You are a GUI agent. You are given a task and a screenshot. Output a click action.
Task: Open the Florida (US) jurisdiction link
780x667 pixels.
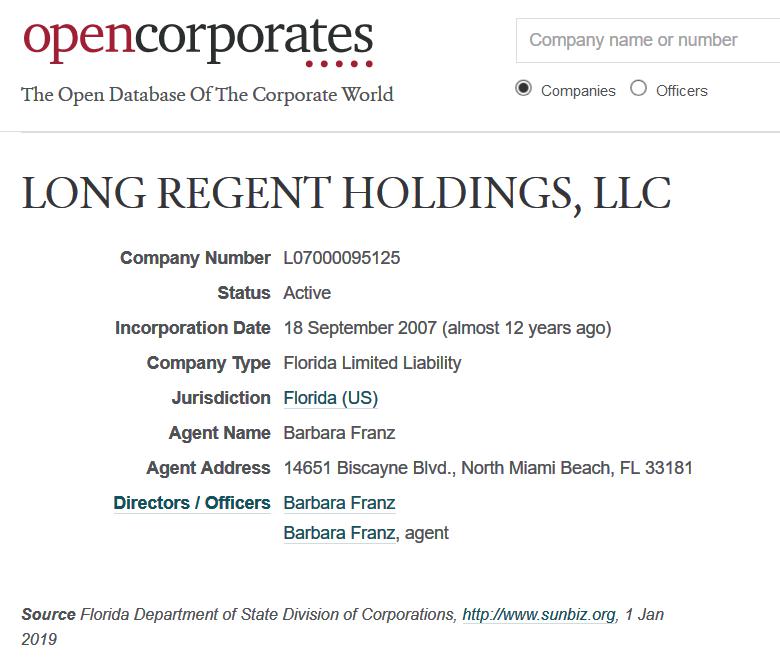click(330, 398)
